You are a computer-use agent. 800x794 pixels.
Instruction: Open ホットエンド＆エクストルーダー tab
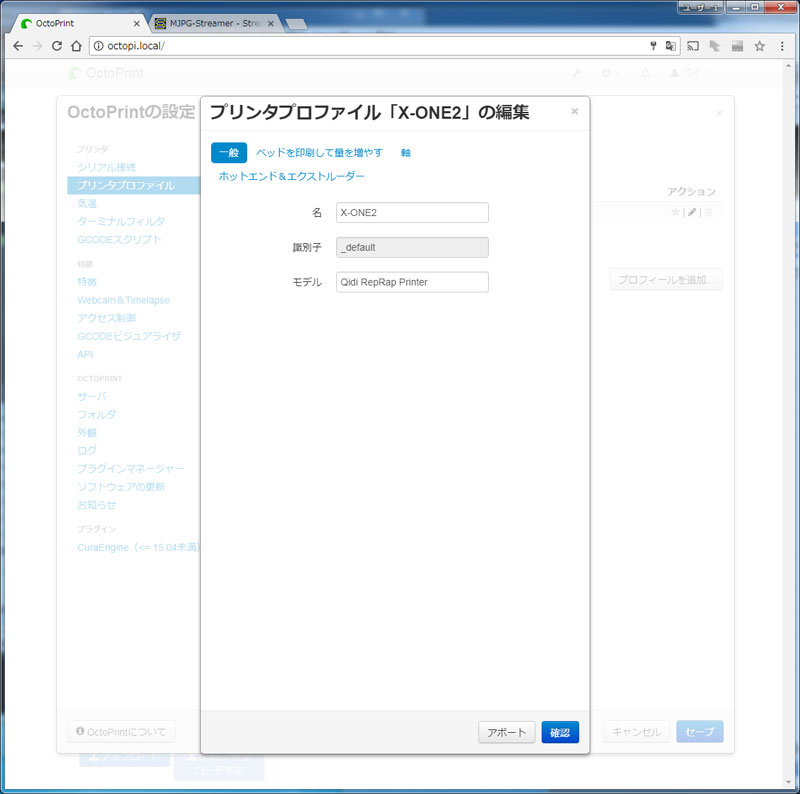(291, 176)
